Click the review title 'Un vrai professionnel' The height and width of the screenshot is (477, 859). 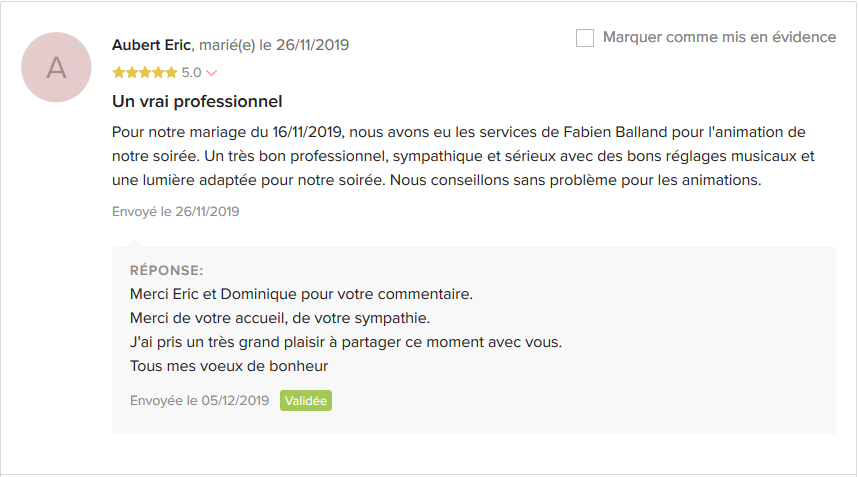[197, 101]
